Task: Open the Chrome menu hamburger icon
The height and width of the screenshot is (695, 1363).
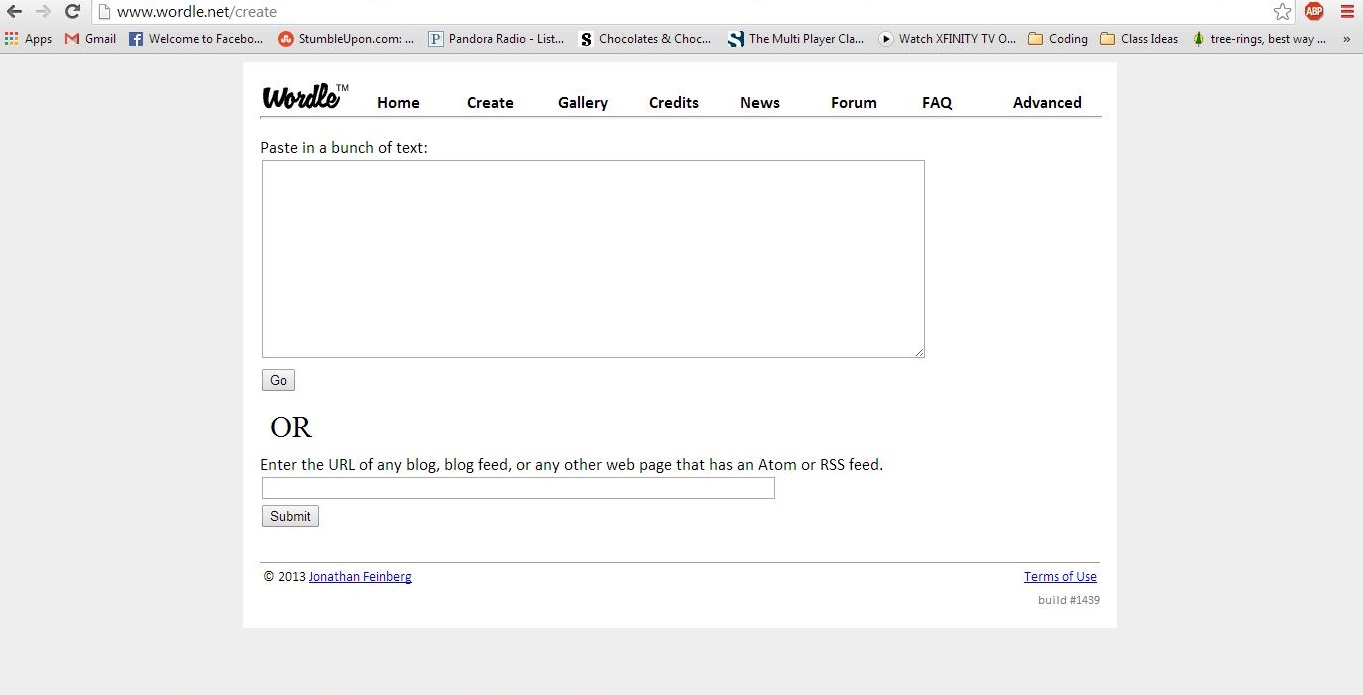Action: pyautogui.click(x=1347, y=11)
